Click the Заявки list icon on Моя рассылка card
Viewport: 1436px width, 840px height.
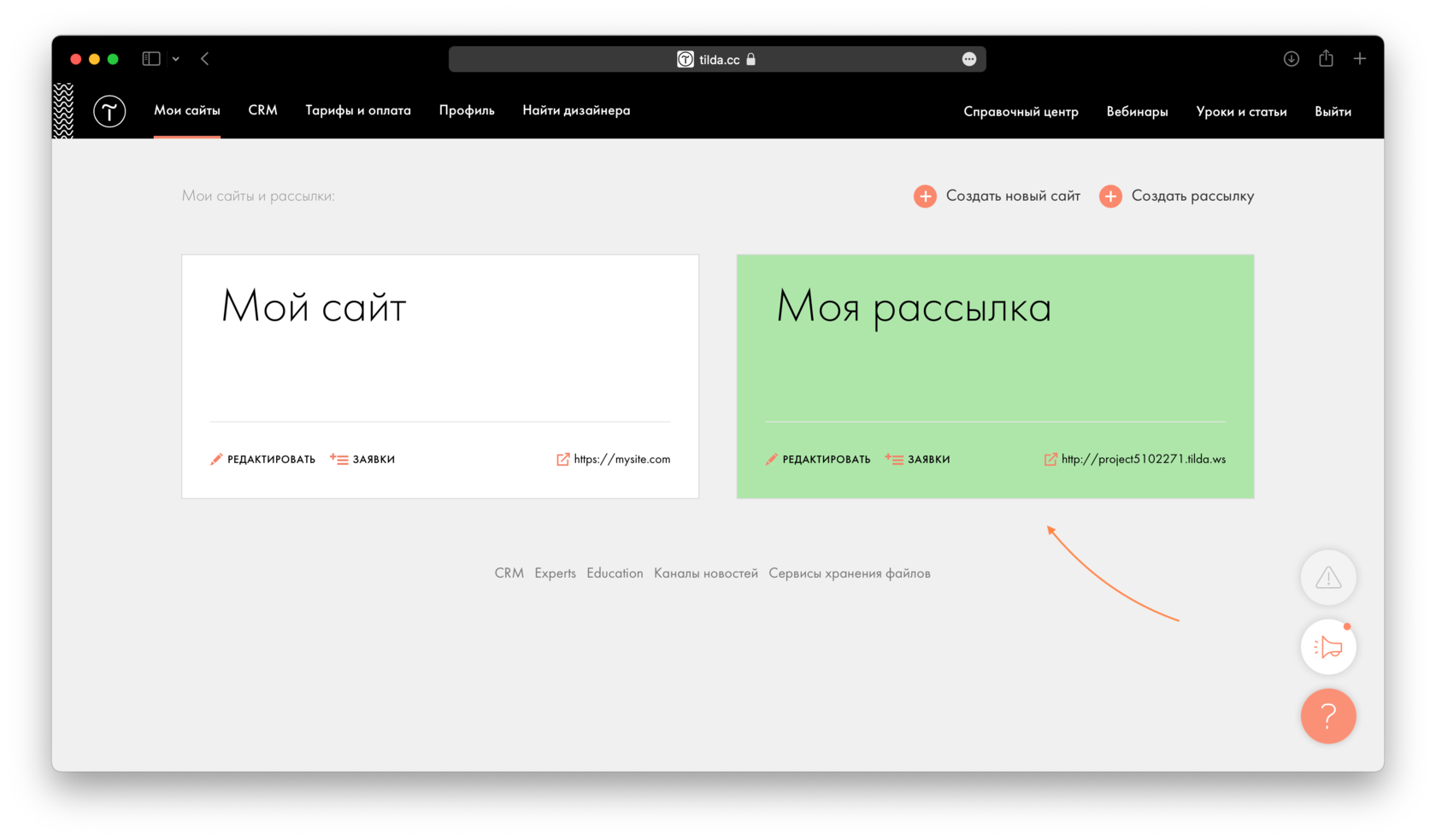(x=894, y=460)
